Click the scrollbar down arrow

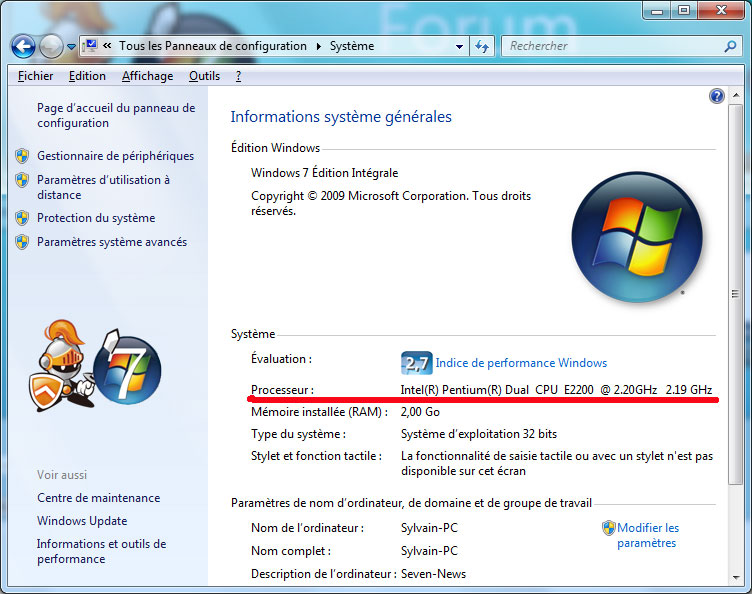735,578
